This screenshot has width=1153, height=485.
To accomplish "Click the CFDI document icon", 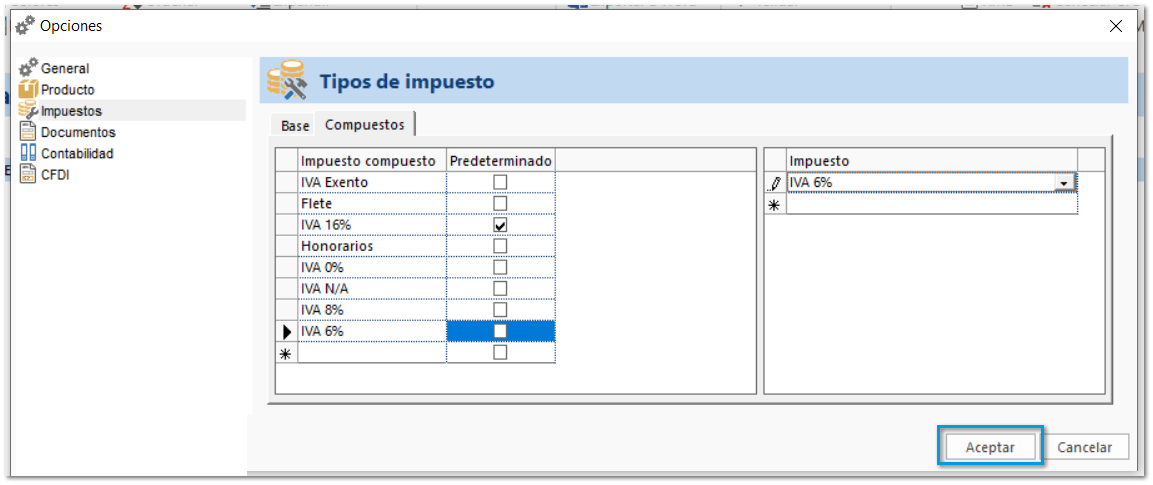I will (x=29, y=175).
